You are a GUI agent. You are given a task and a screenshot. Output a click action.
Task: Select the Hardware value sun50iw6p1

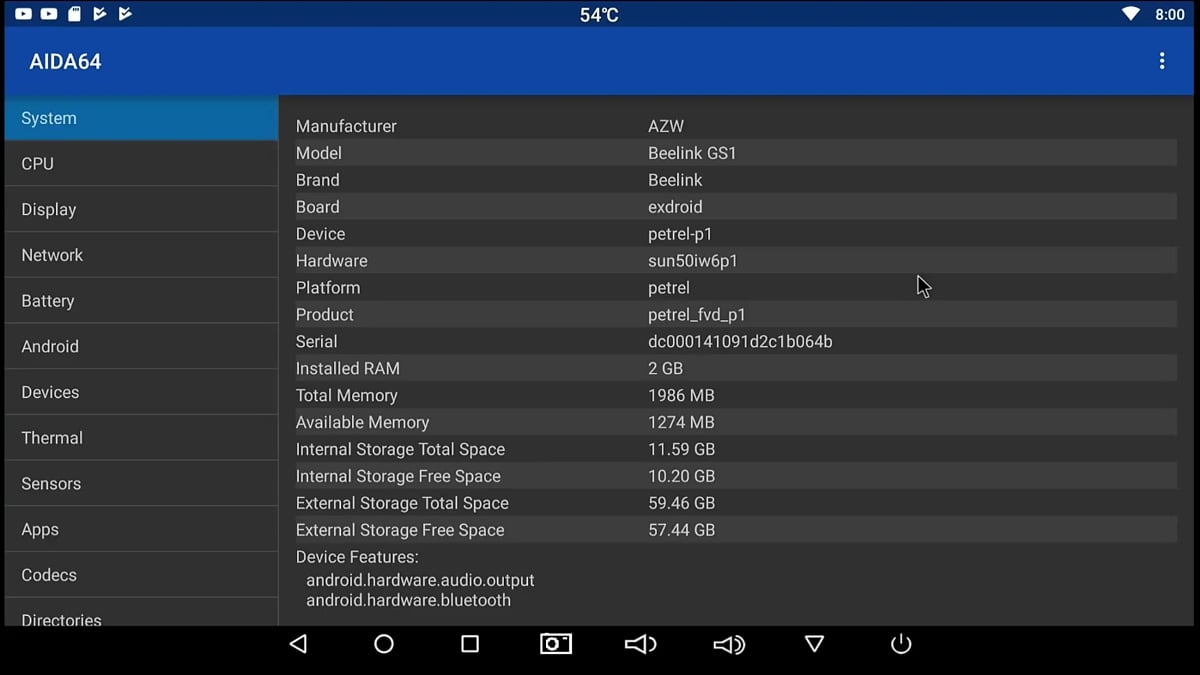coord(693,261)
